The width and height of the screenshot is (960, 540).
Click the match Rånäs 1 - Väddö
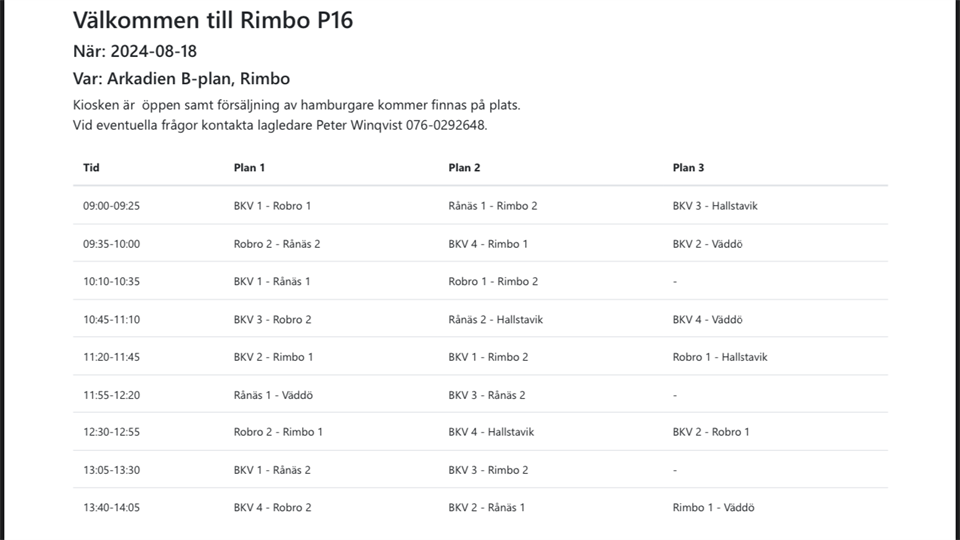point(273,395)
